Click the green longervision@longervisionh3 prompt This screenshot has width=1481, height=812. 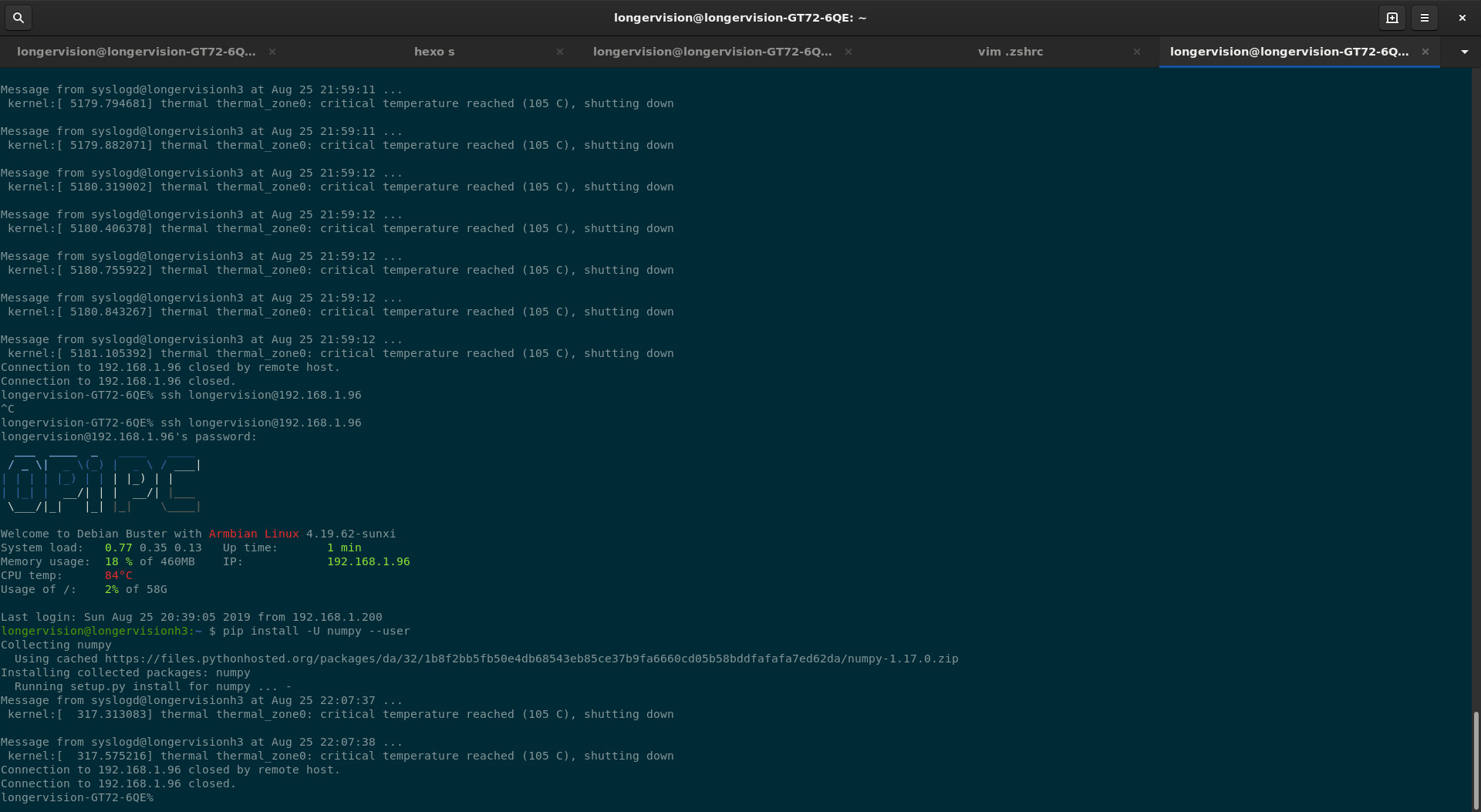coord(101,631)
